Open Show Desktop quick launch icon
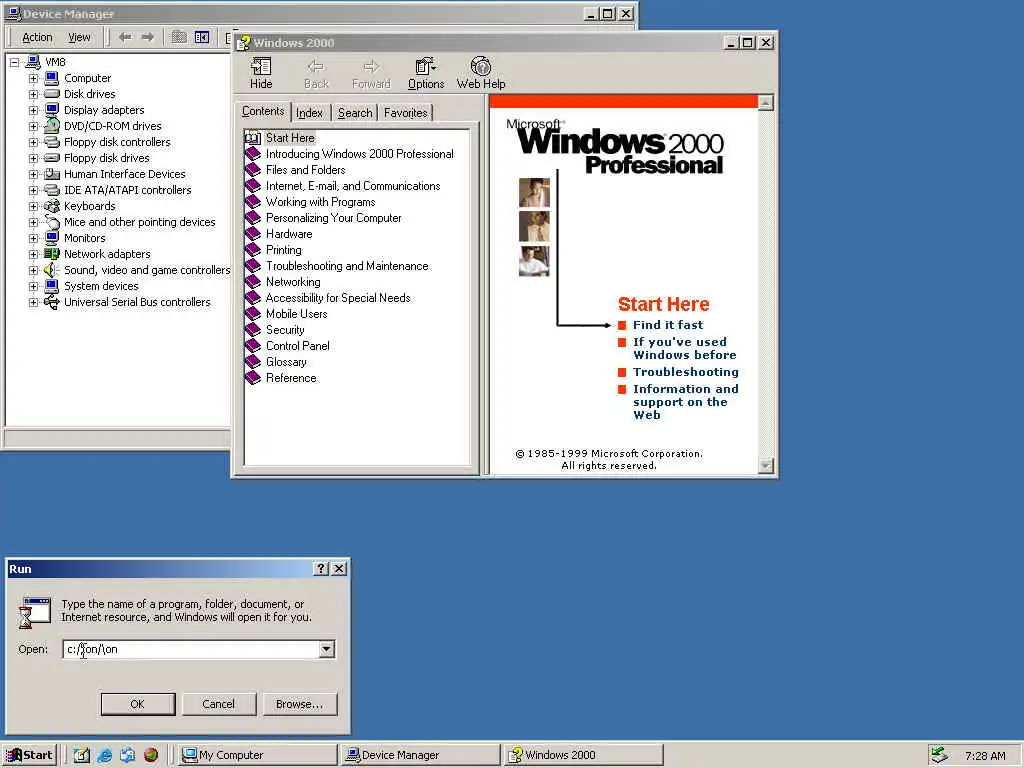 click(82, 755)
